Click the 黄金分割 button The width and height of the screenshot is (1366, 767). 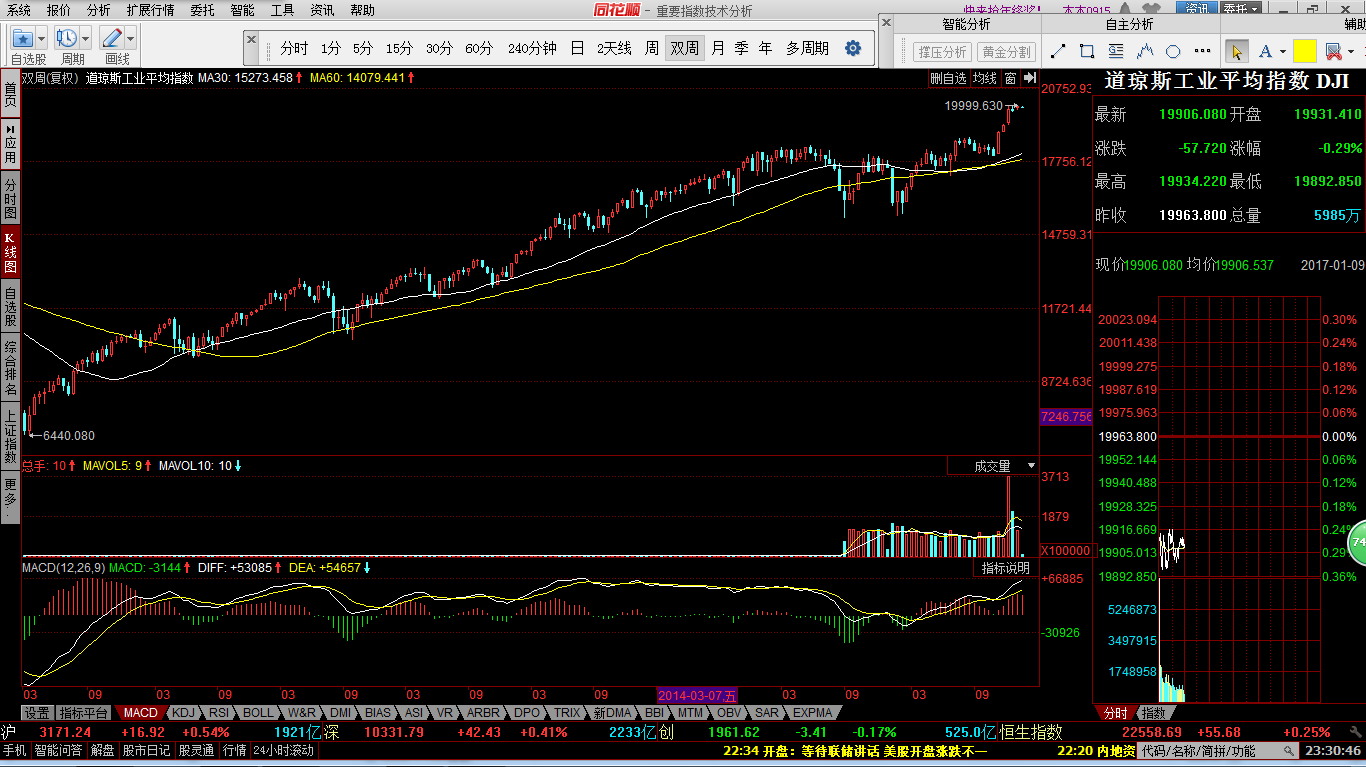pos(1006,52)
